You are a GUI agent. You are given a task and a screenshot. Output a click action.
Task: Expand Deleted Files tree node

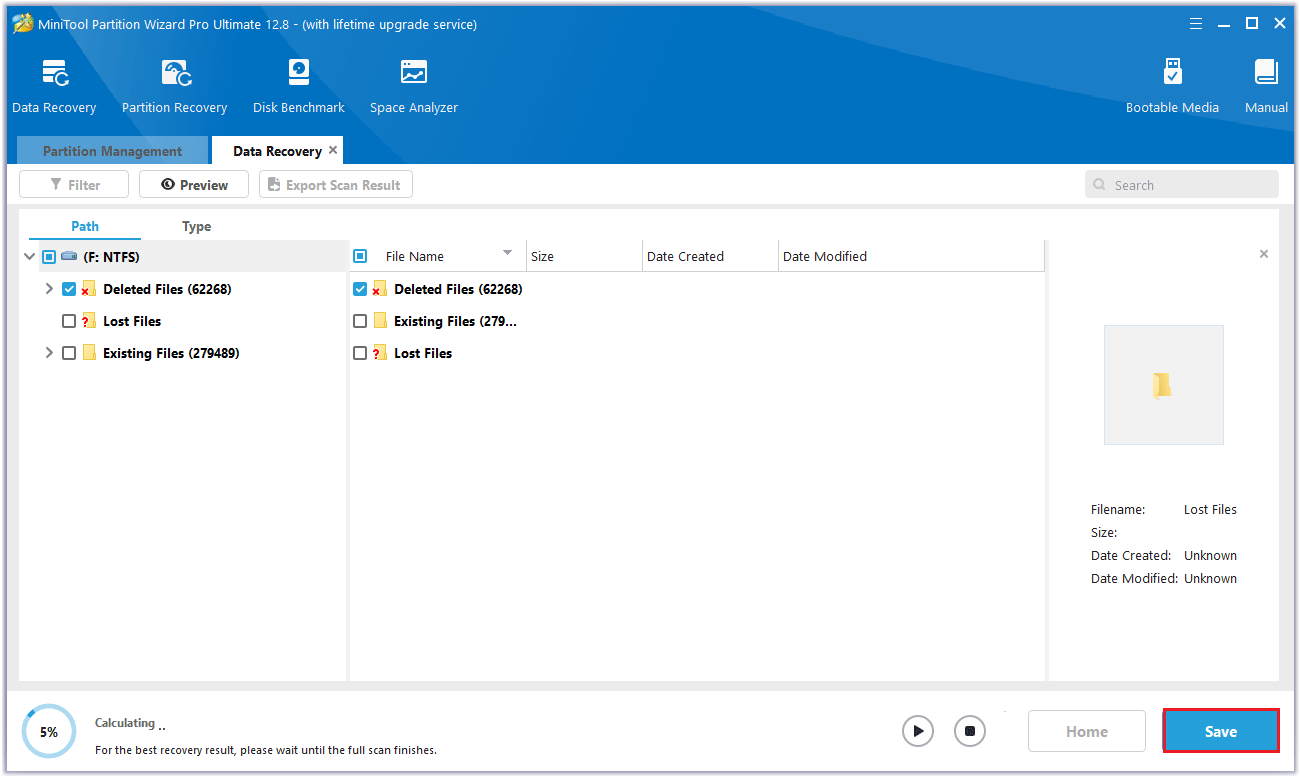pyautogui.click(x=49, y=289)
